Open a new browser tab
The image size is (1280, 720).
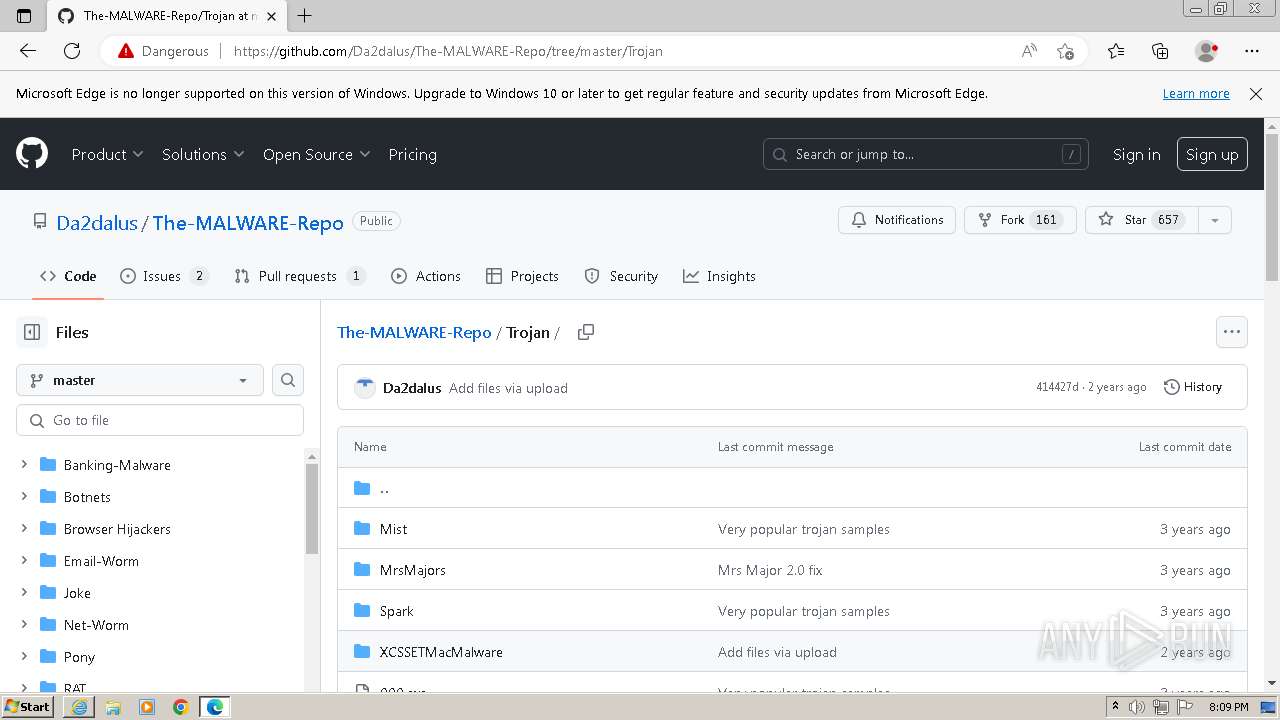(305, 15)
